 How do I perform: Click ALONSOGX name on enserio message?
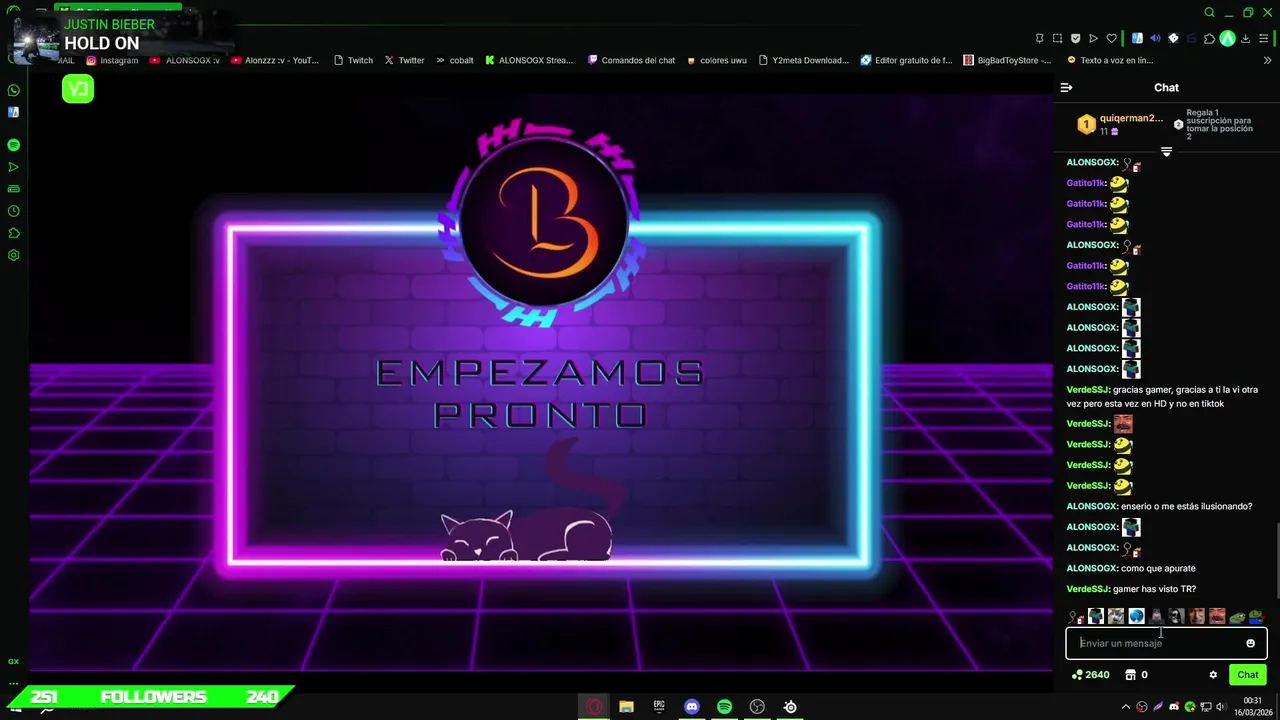point(1092,507)
